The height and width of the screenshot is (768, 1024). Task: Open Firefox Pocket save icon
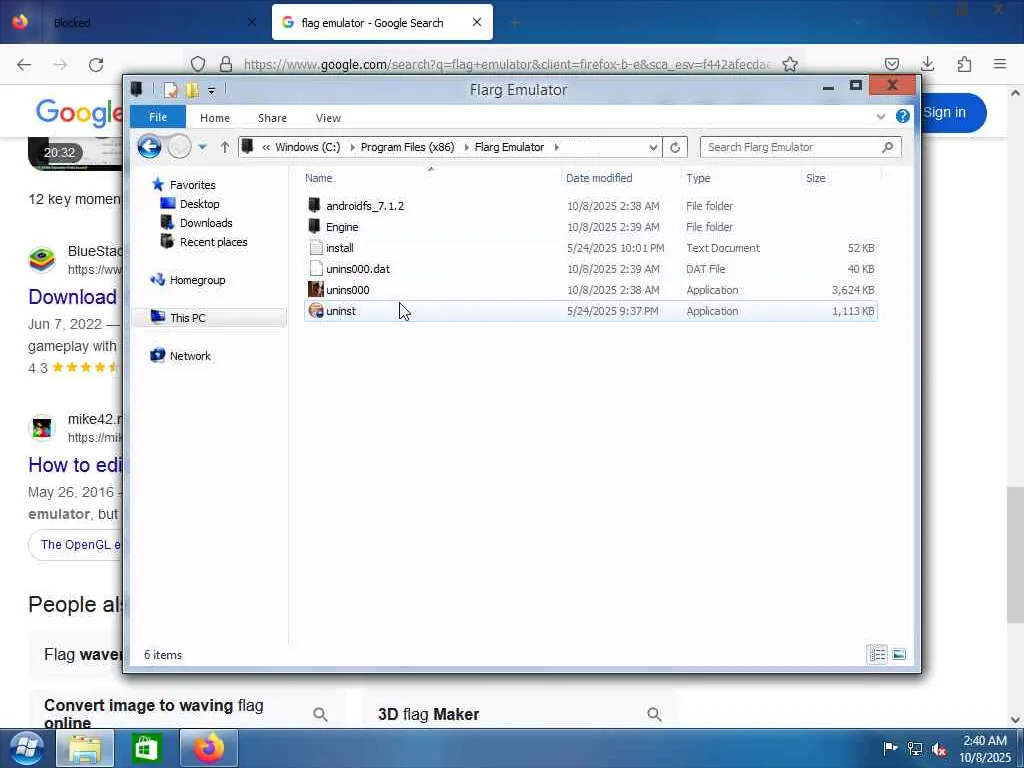pyautogui.click(x=891, y=64)
